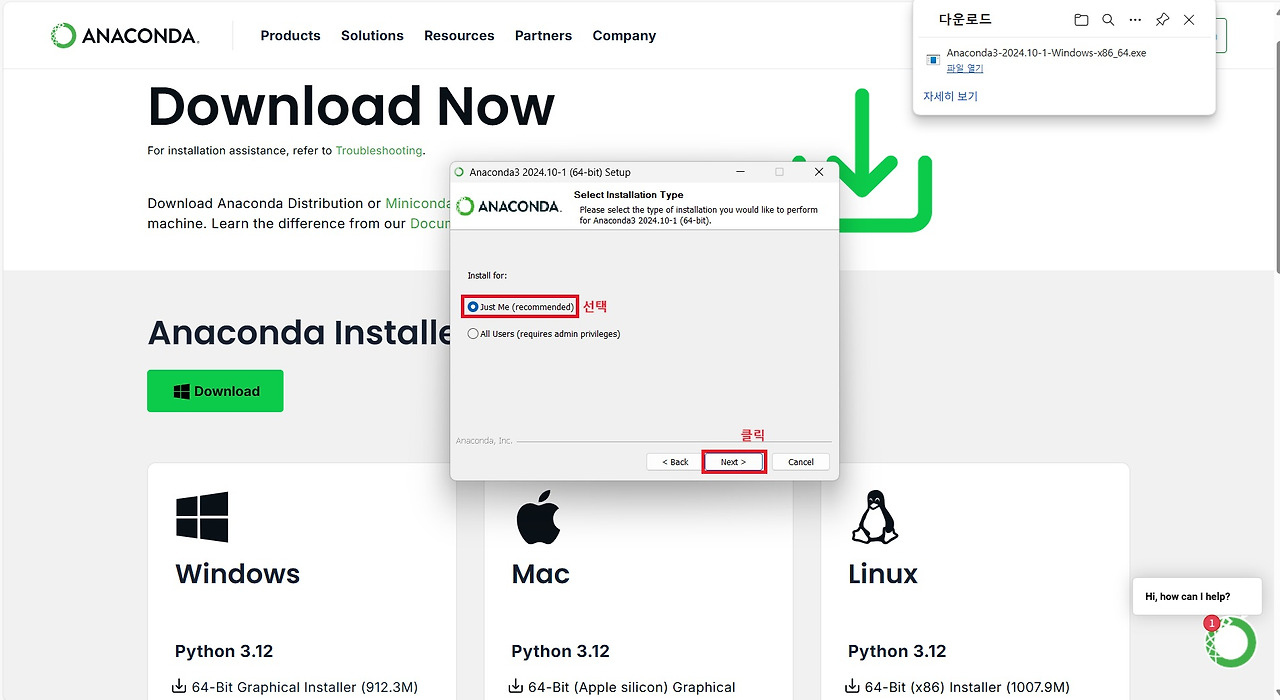Open the Resources menu

[x=459, y=36]
